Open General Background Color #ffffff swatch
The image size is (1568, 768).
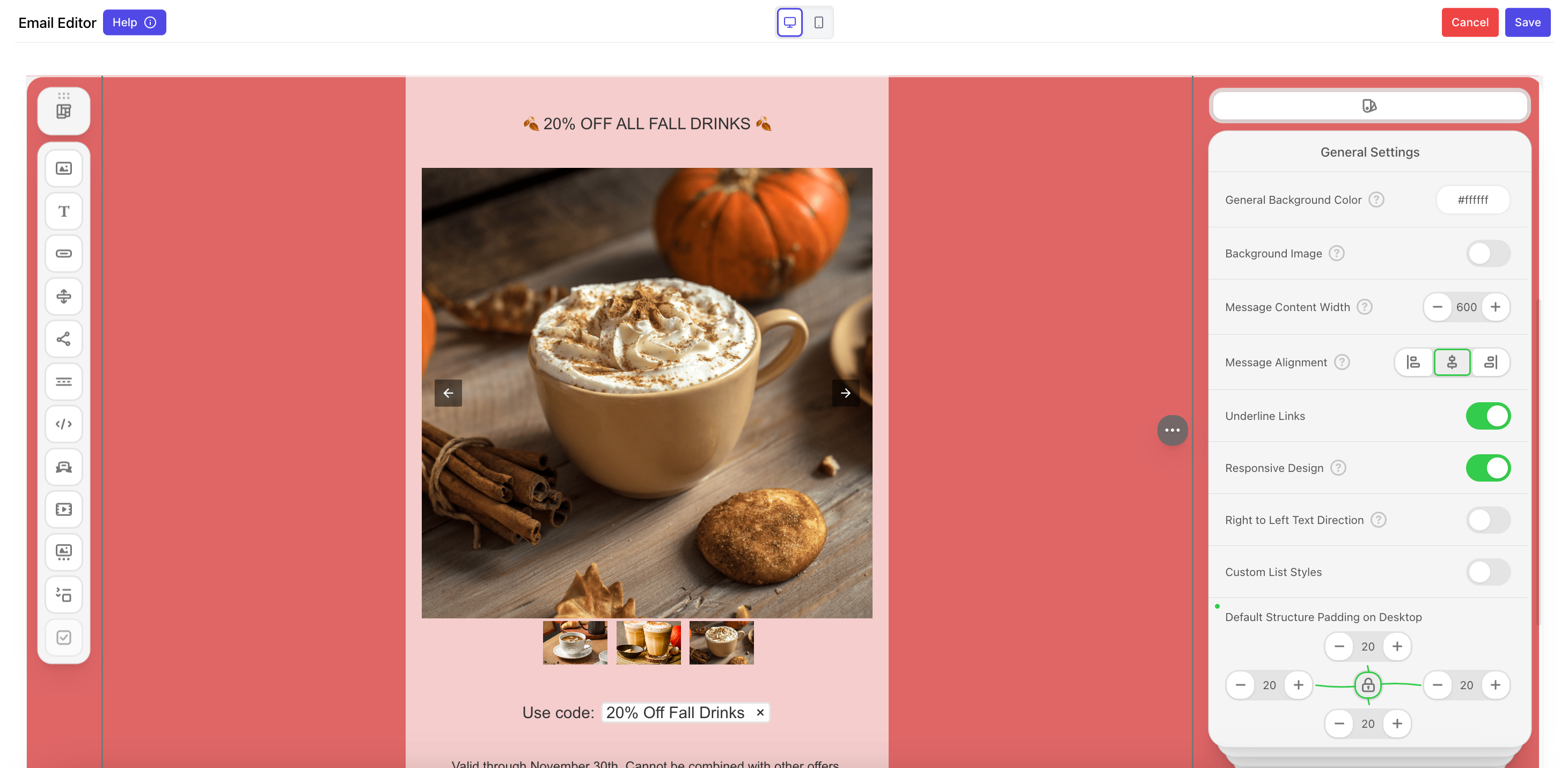1472,200
